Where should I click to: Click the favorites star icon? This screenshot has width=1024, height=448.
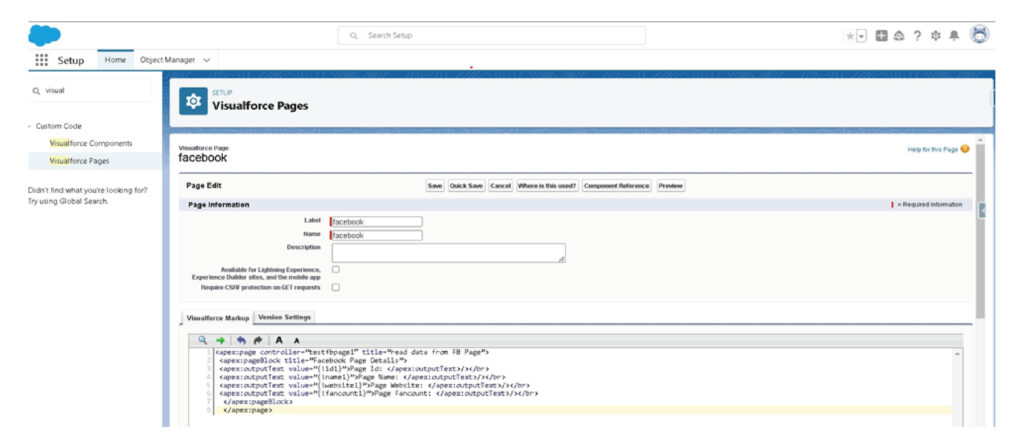pos(850,37)
